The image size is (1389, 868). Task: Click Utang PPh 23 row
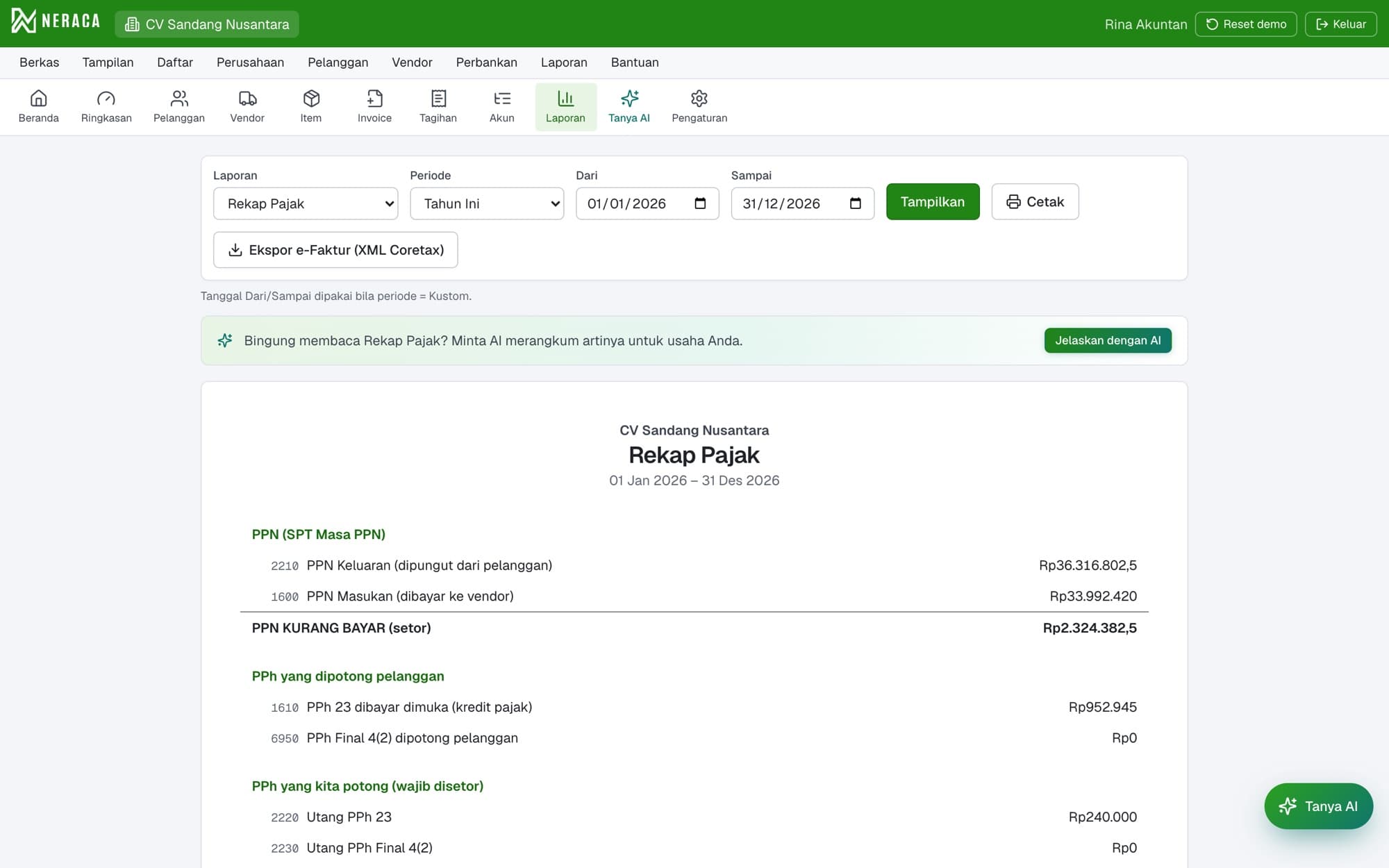pyautogui.click(x=694, y=817)
